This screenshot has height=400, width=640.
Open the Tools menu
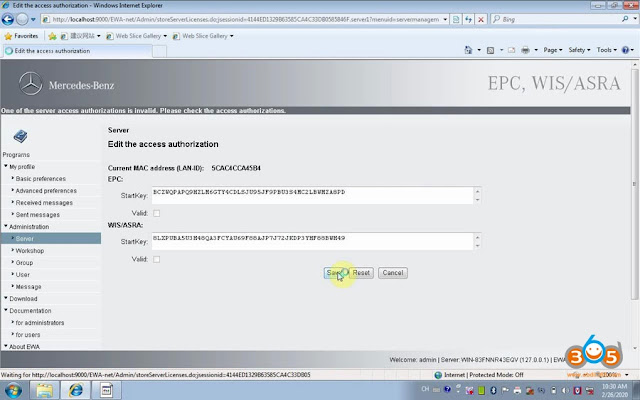(x=607, y=50)
